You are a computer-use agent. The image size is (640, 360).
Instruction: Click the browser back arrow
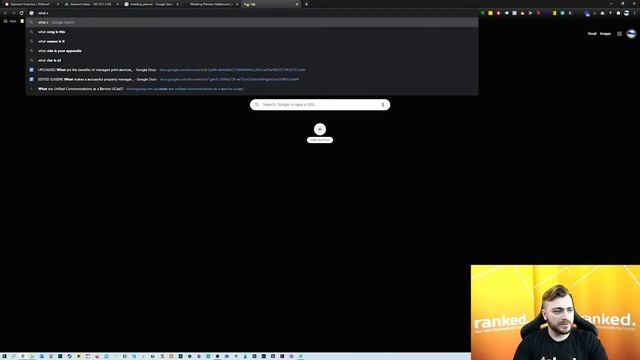[5, 13]
